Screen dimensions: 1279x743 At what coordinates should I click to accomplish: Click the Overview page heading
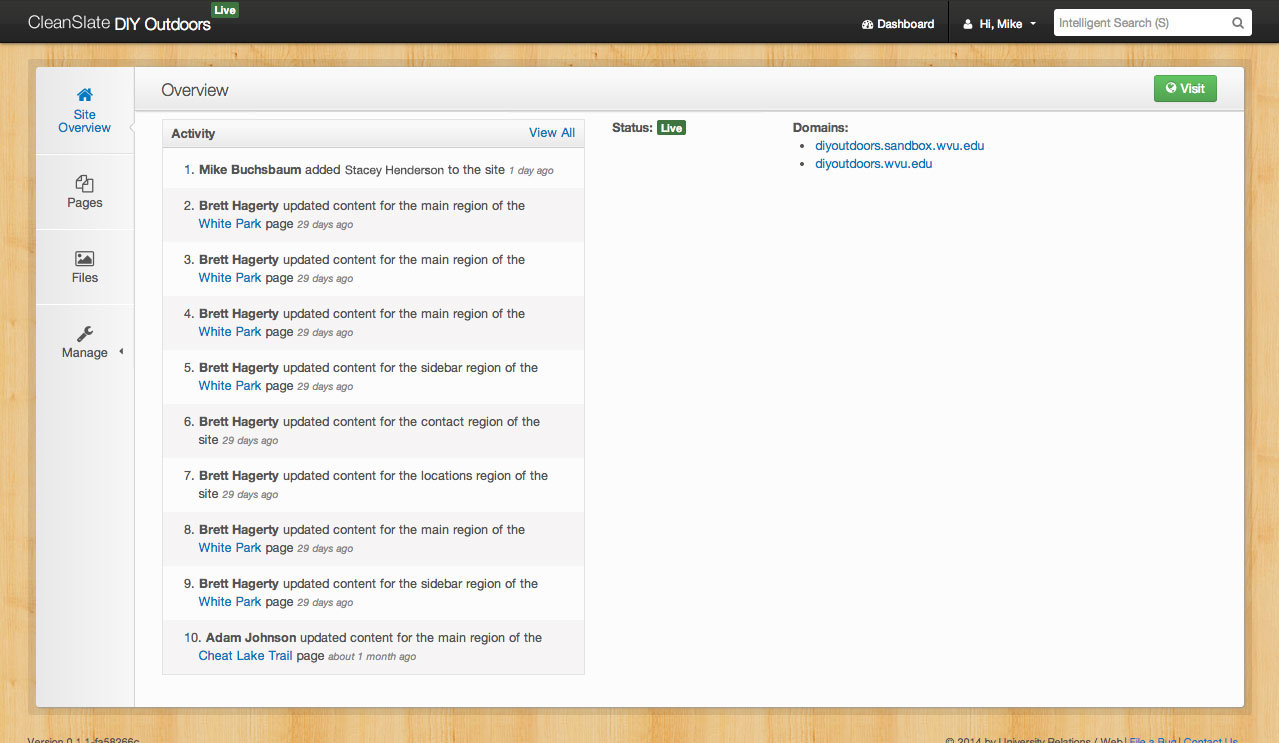pos(195,90)
